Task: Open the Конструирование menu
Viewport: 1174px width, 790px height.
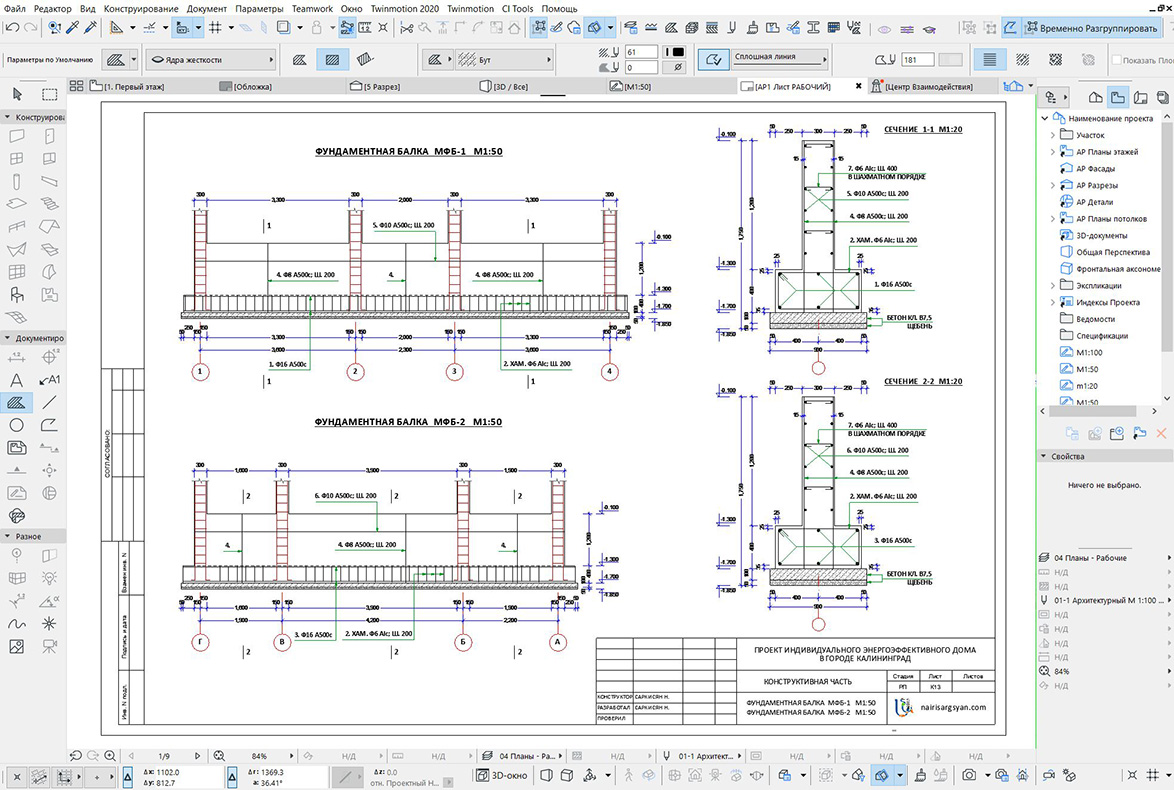Action: pos(141,8)
